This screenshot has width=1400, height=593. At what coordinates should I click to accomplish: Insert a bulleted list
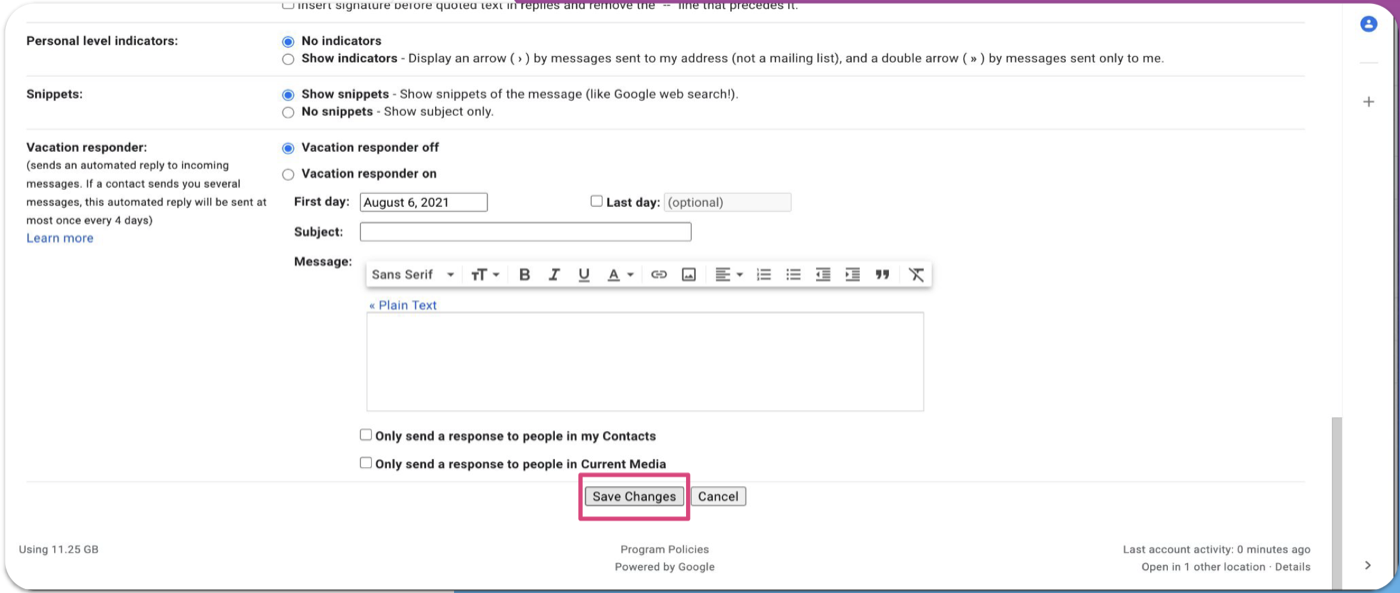793,275
